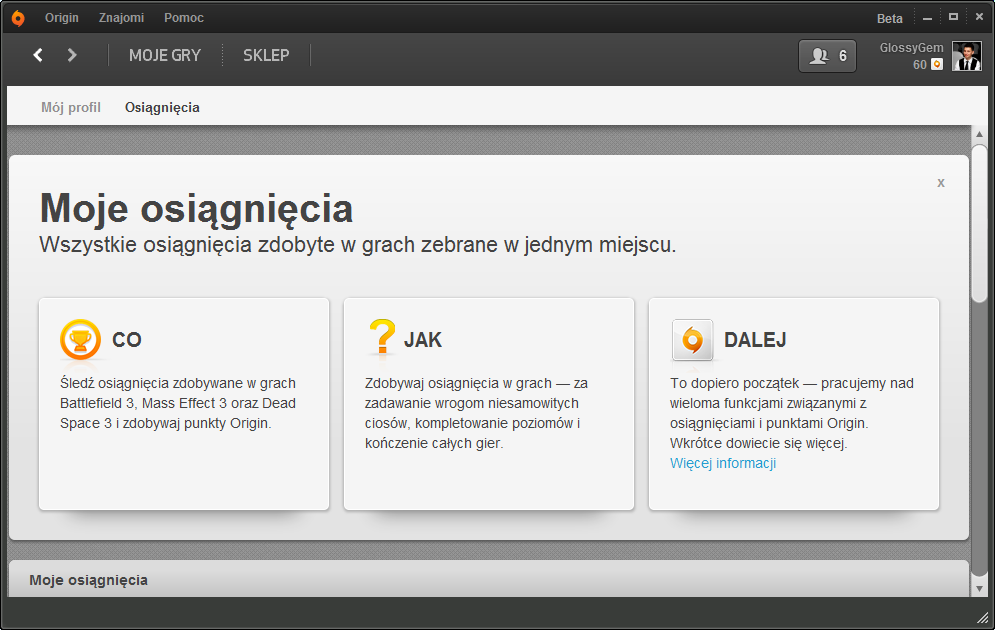Click the Origin logo icon in title bar
Viewport: 995px width, 630px height.
18,18
